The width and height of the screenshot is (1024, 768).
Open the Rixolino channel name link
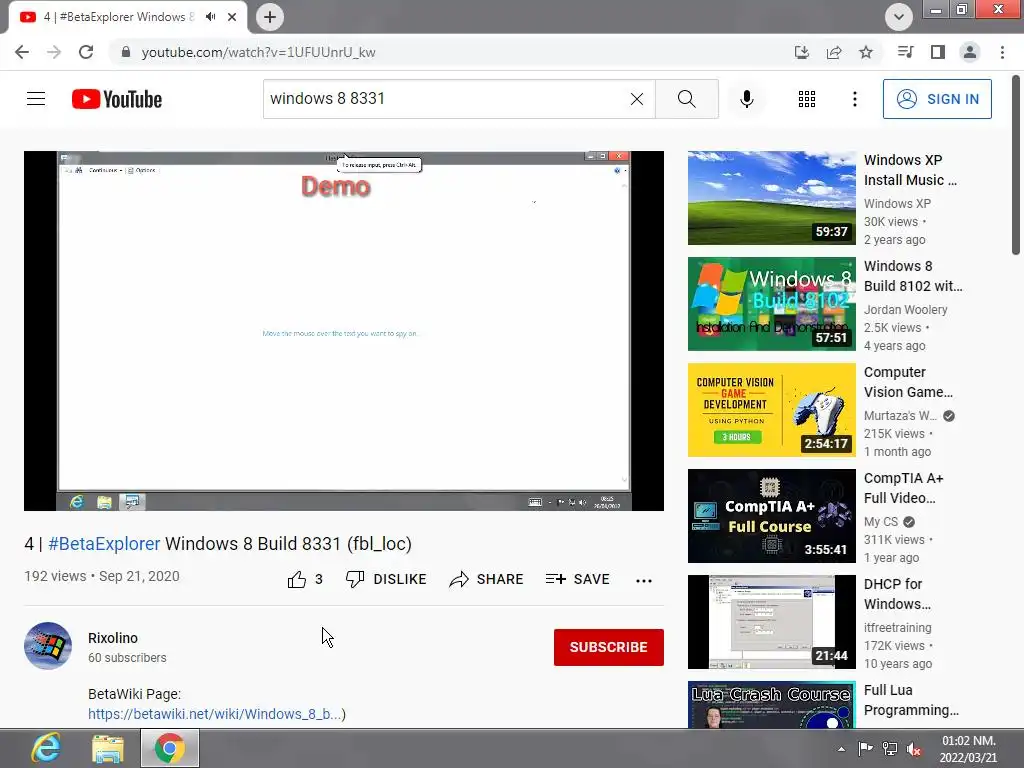[x=113, y=638]
